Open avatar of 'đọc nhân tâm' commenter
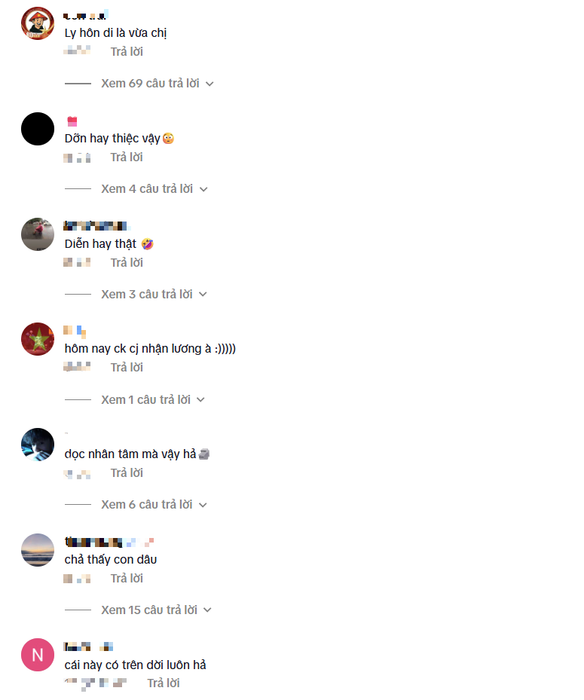 [38, 445]
